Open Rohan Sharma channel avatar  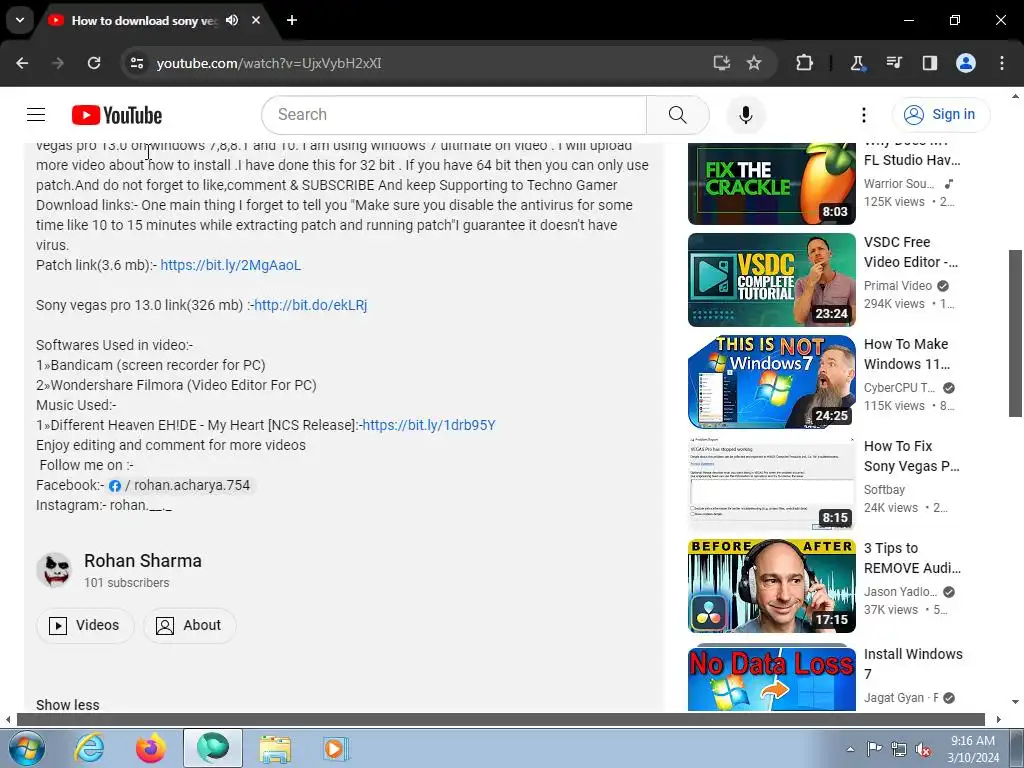click(x=54, y=570)
